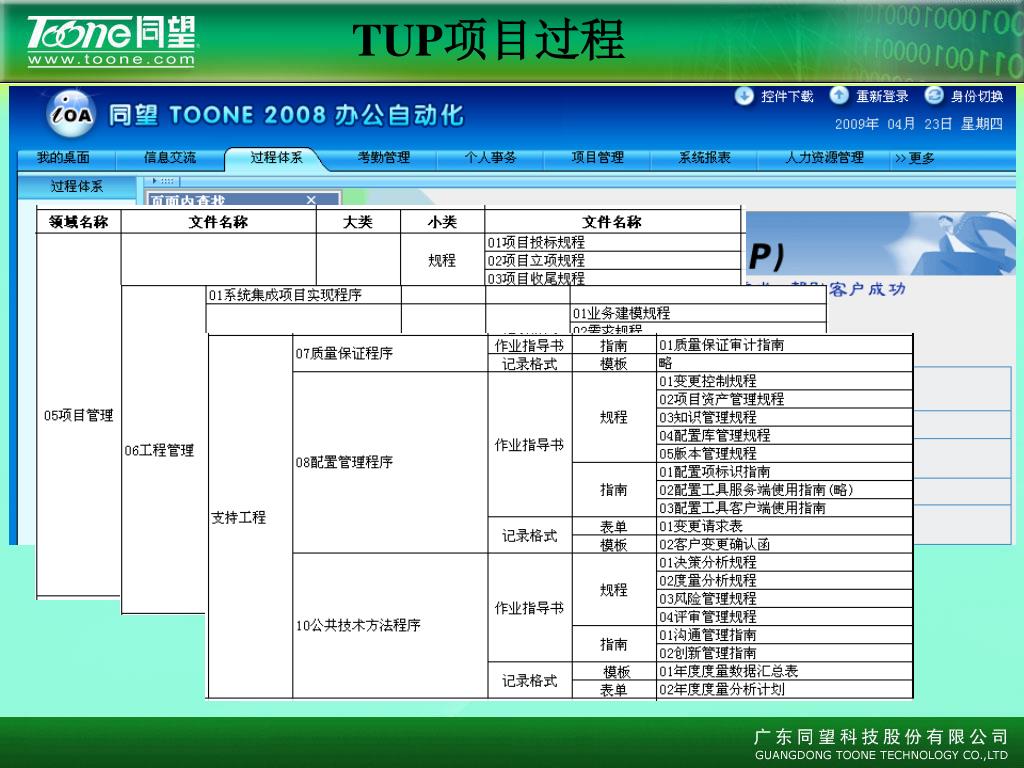Select the 05项目管理 domain cell
Screen dimensions: 1024x768
[x=78, y=415]
